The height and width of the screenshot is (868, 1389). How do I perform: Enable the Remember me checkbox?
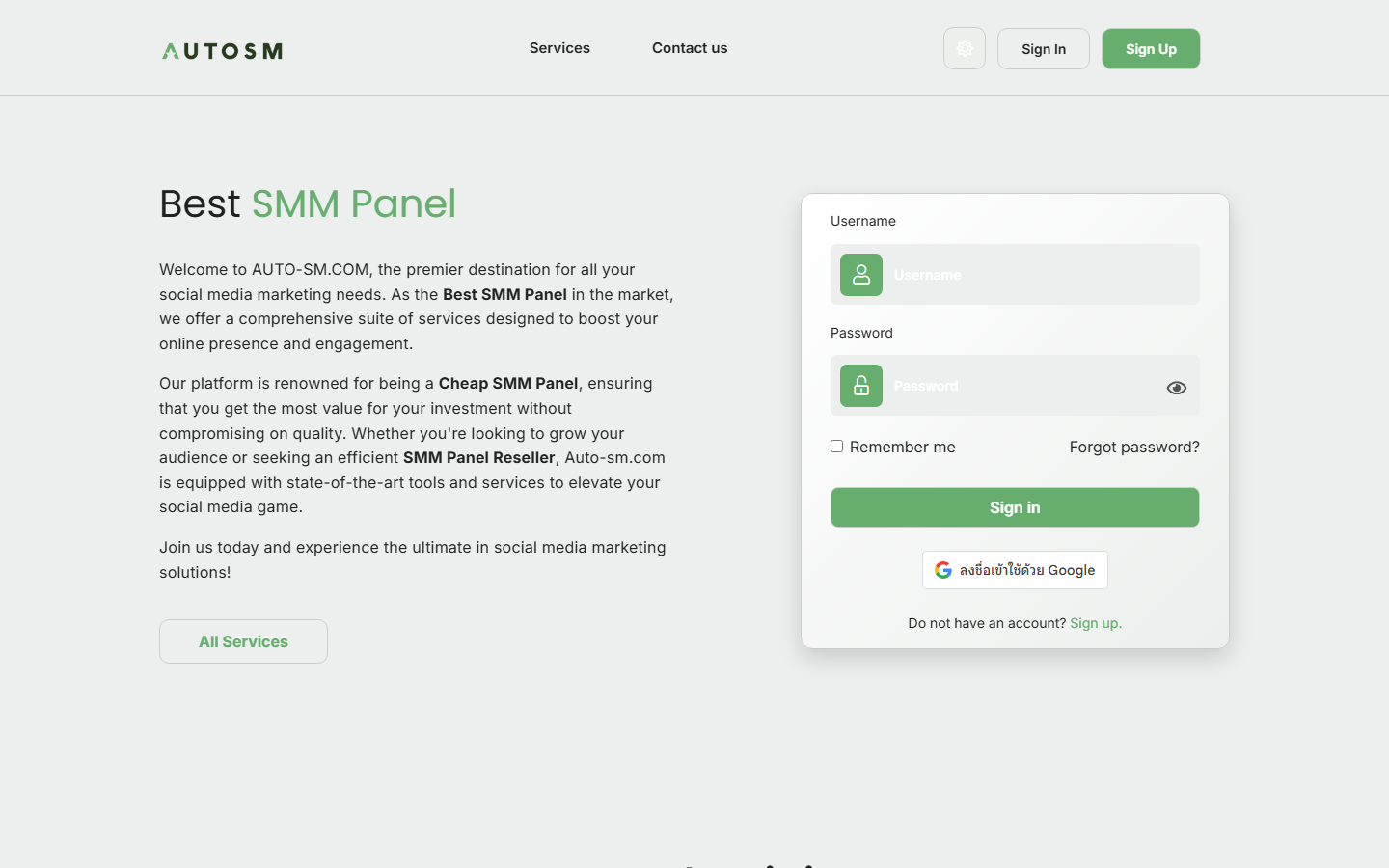836,446
